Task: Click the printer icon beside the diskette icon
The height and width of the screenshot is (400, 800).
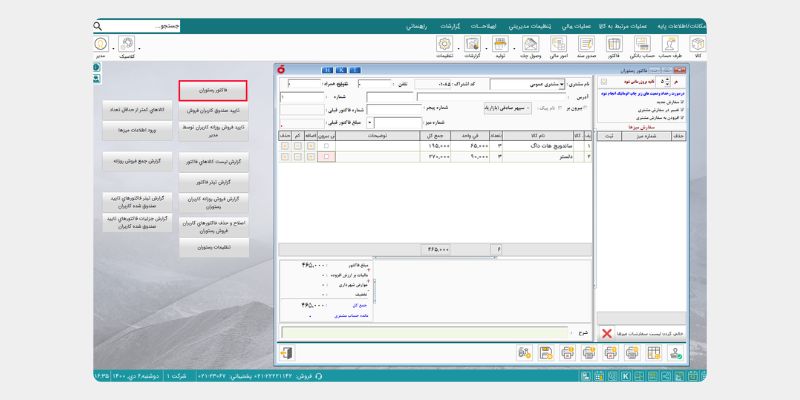Action: [567, 353]
